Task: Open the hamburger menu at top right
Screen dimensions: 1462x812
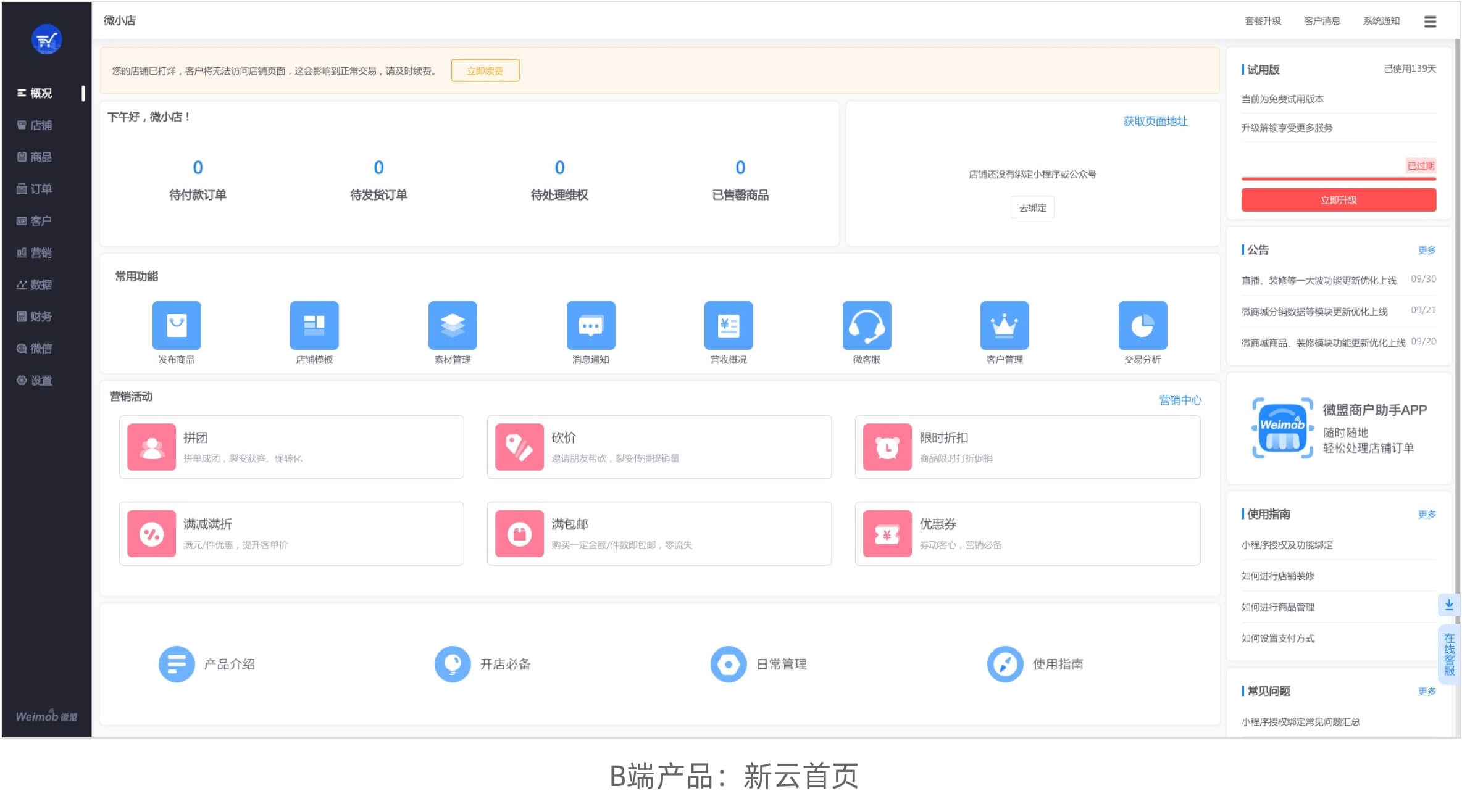Action: pos(1430,22)
